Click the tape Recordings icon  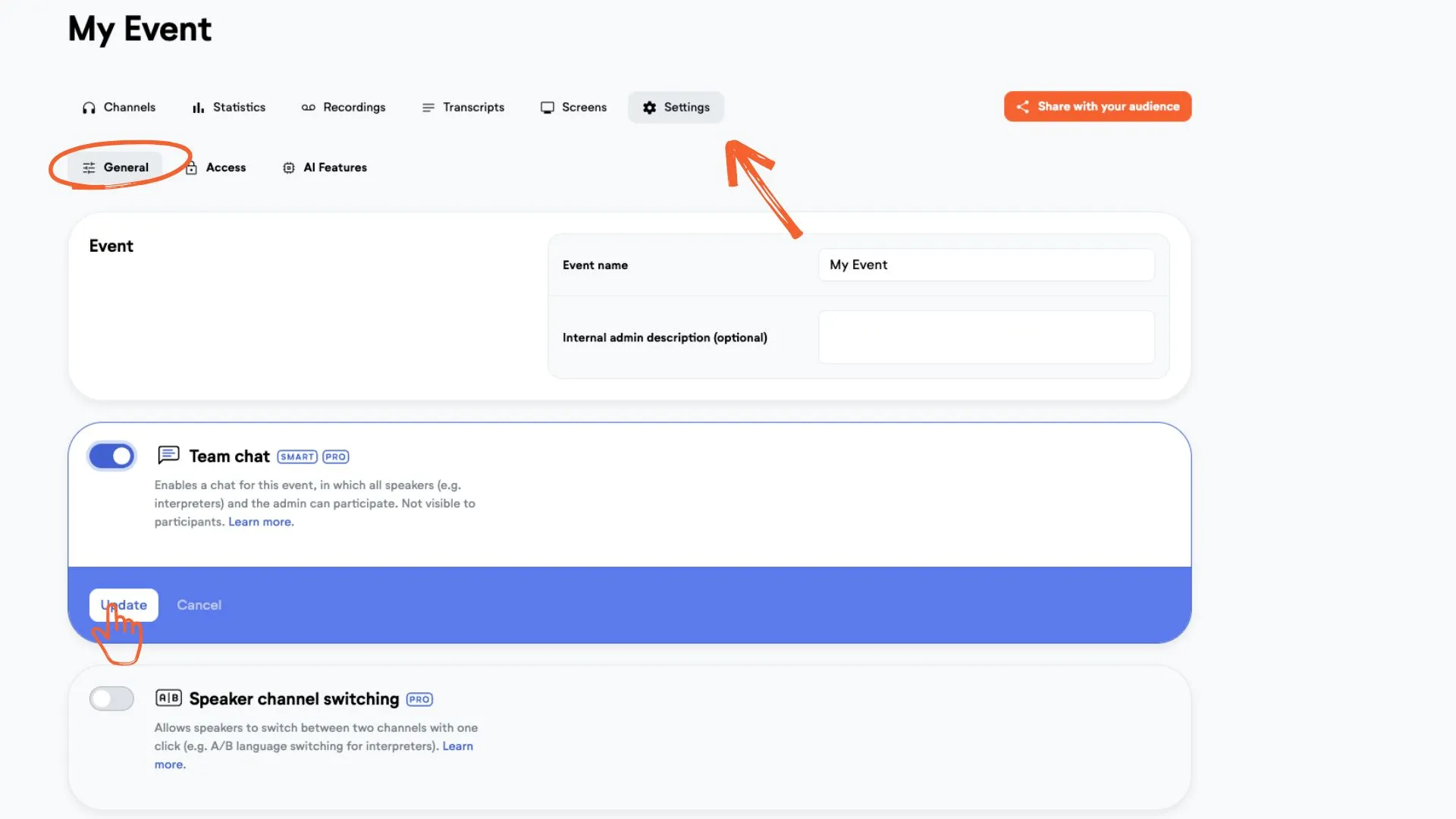308,108
